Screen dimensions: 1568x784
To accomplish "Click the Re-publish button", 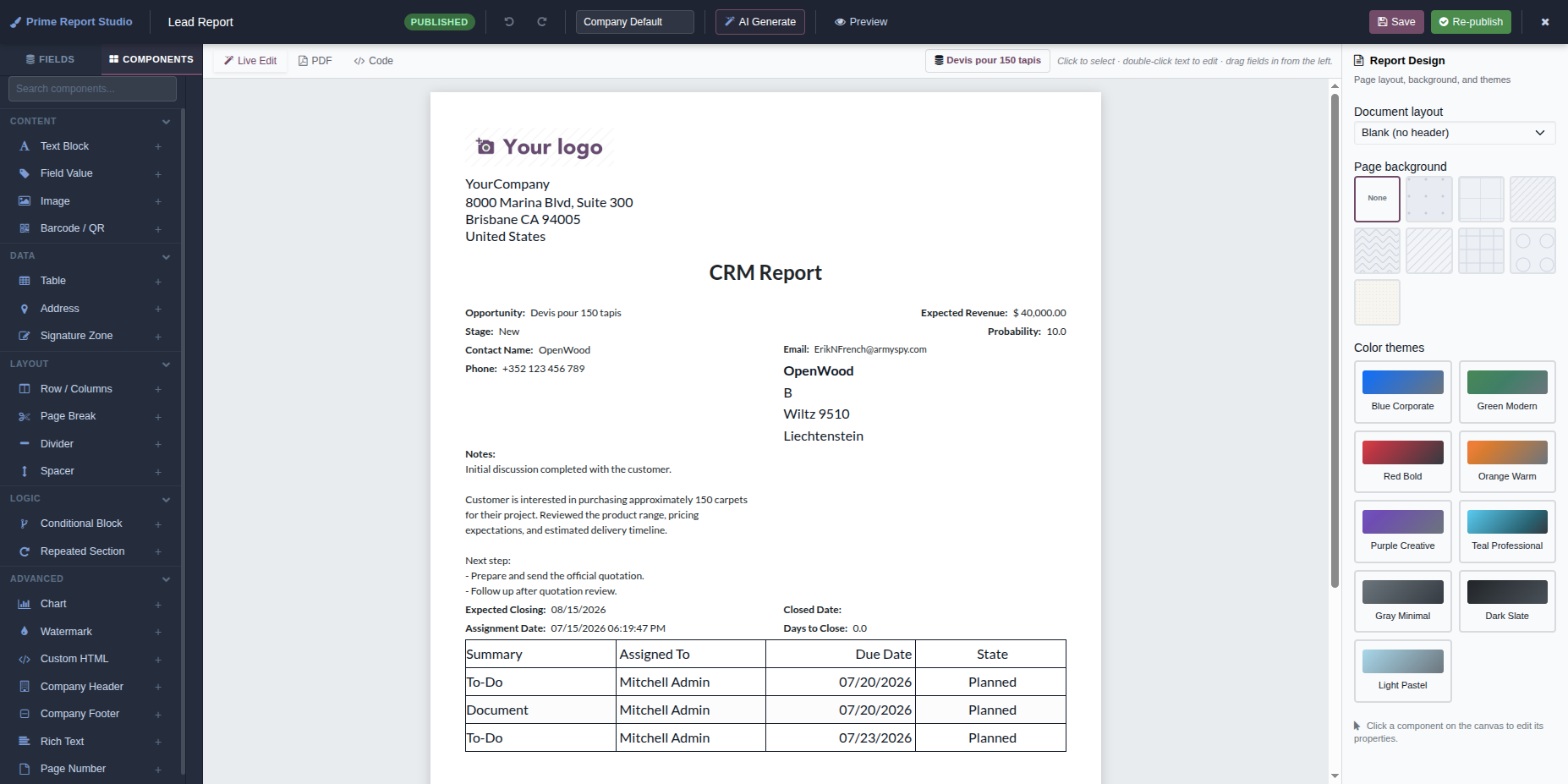I will point(1471,22).
